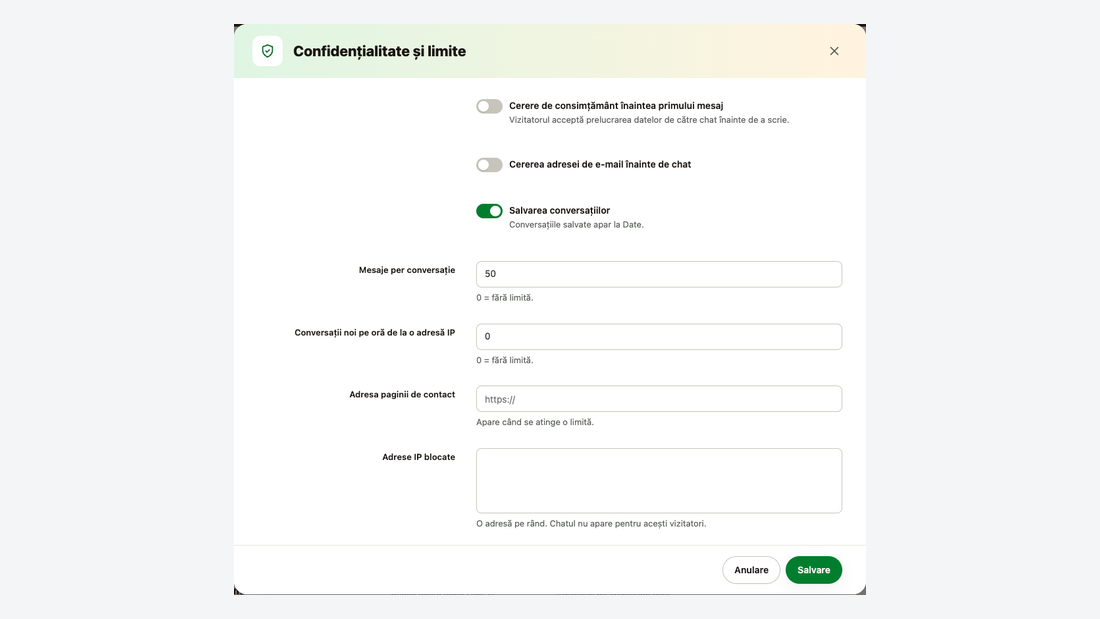
Task: Click the hint O adresă pe rând
Action: coord(591,524)
